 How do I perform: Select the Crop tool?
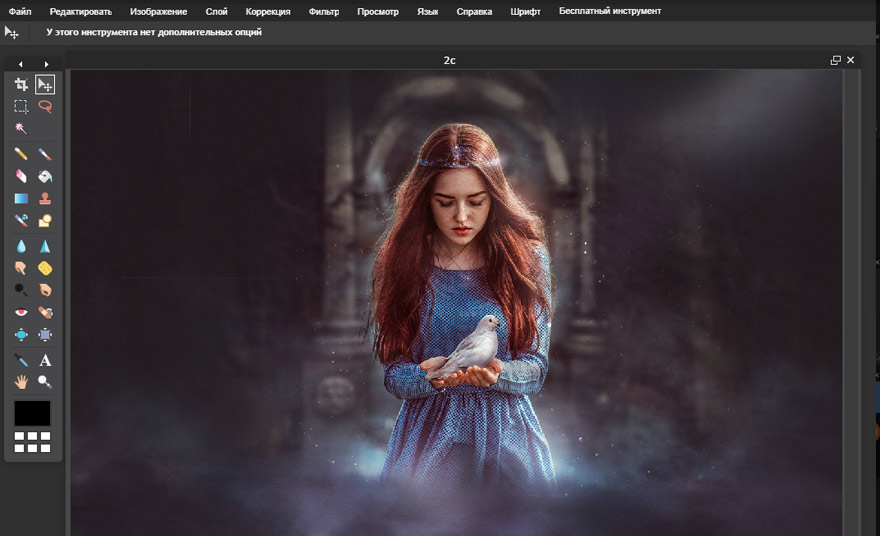(21, 85)
